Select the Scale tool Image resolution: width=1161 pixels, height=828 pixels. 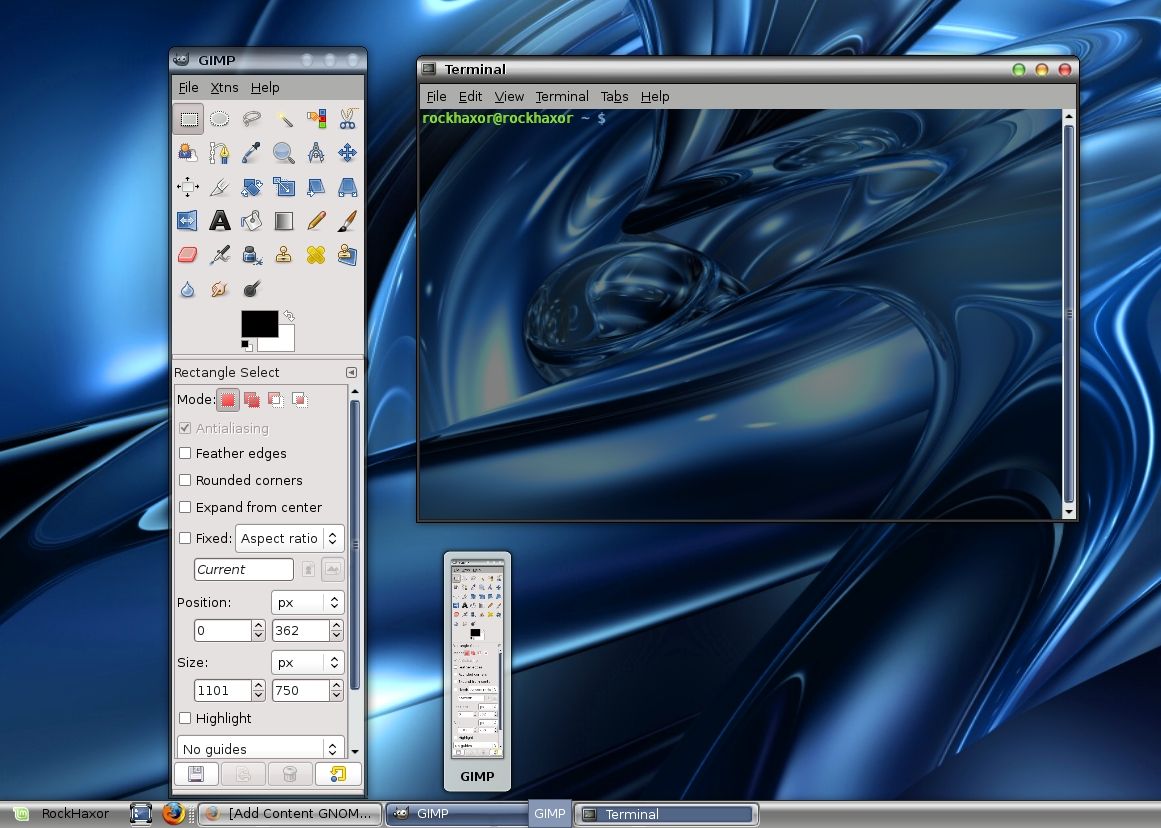click(284, 187)
